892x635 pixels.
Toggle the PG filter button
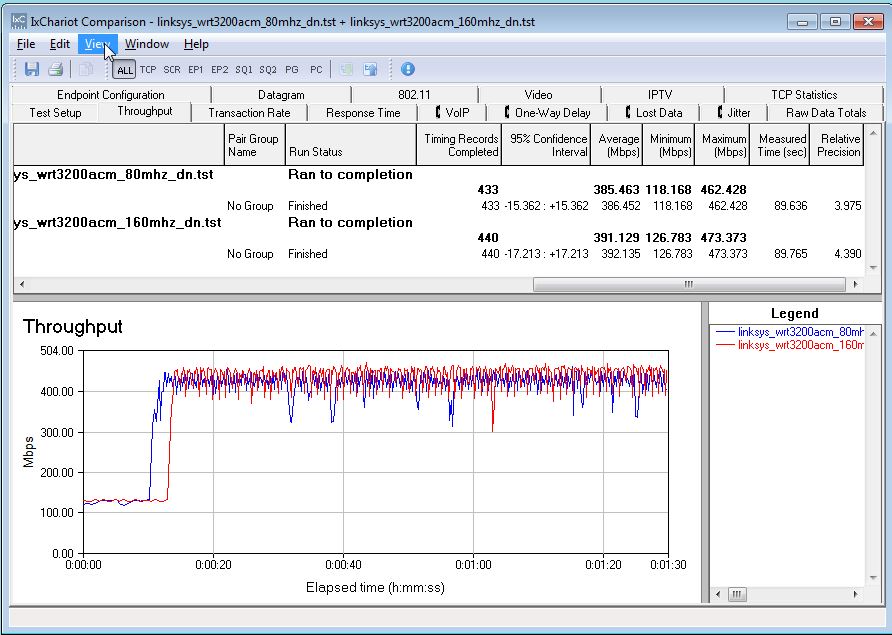pyautogui.click(x=292, y=69)
